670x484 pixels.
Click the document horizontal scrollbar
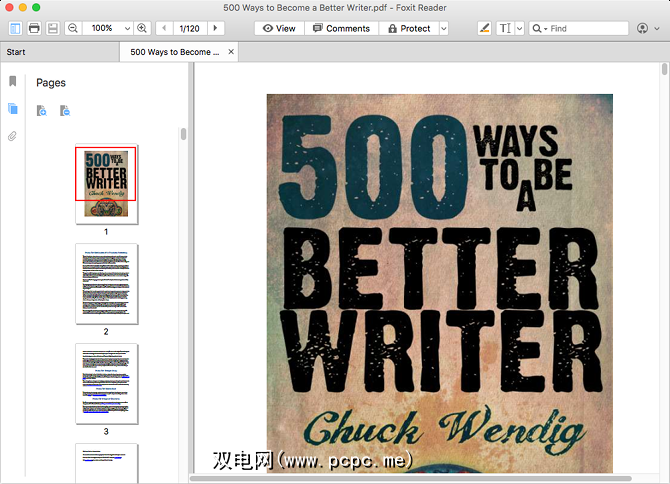tap(410, 478)
